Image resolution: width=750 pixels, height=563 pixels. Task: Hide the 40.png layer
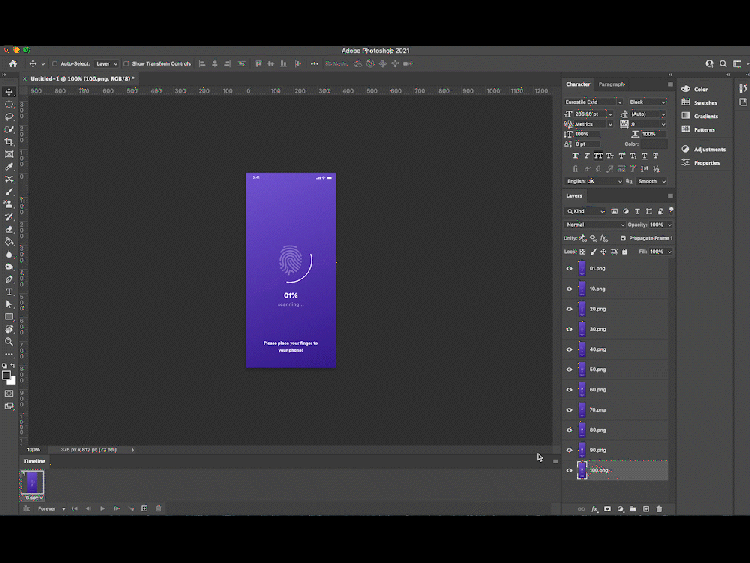click(x=569, y=350)
